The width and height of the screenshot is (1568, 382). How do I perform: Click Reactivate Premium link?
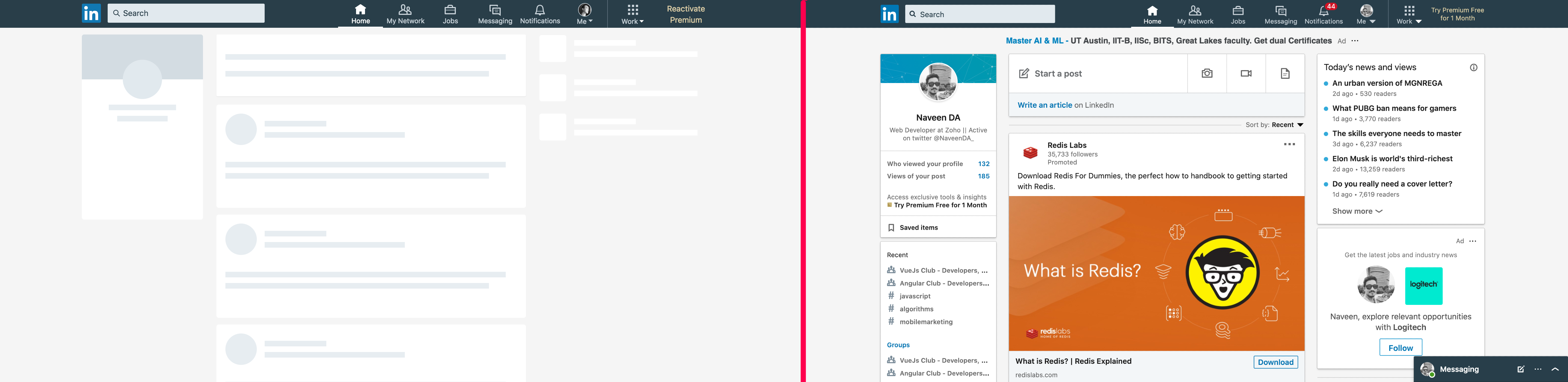click(686, 14)
